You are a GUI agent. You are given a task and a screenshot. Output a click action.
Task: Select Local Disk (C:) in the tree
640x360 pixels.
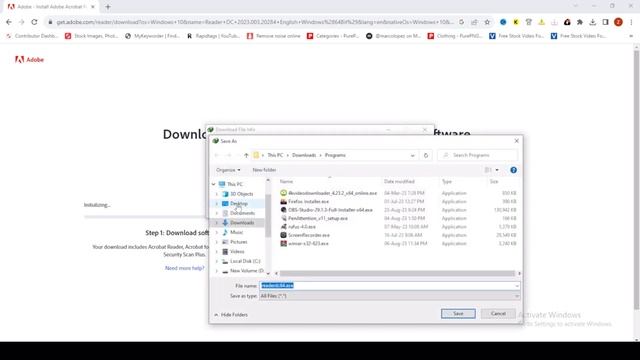click(x=245, y=261)
